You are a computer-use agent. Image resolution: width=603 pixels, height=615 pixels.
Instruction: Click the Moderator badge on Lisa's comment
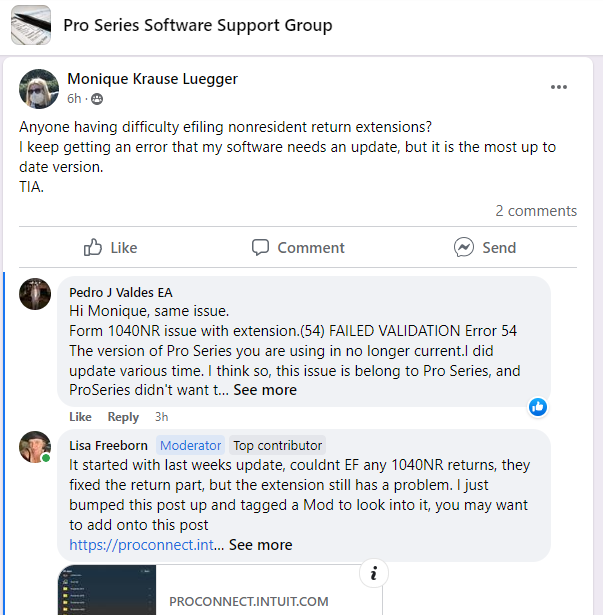pyautogui.click(x=191, y=446)
